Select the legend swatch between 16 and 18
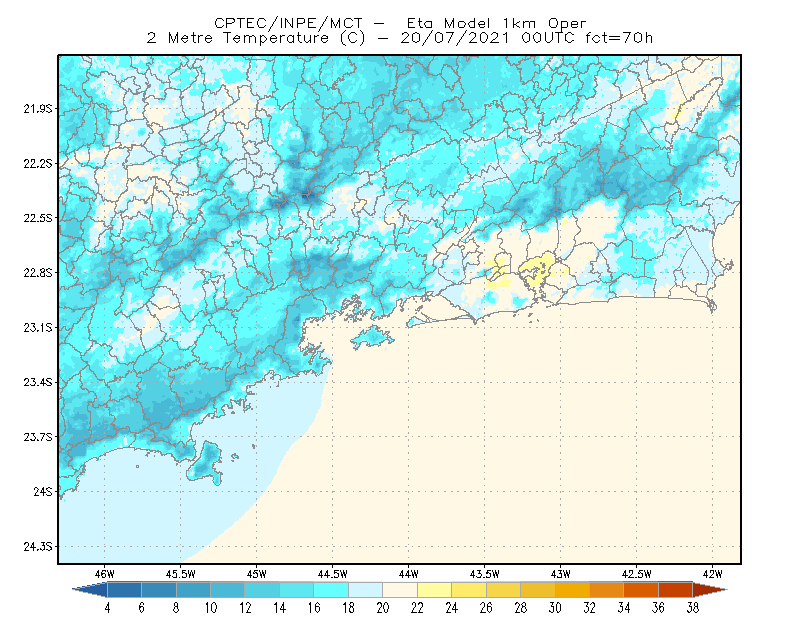The width and height of the screenshot is (800, 618). click(331, 590)
